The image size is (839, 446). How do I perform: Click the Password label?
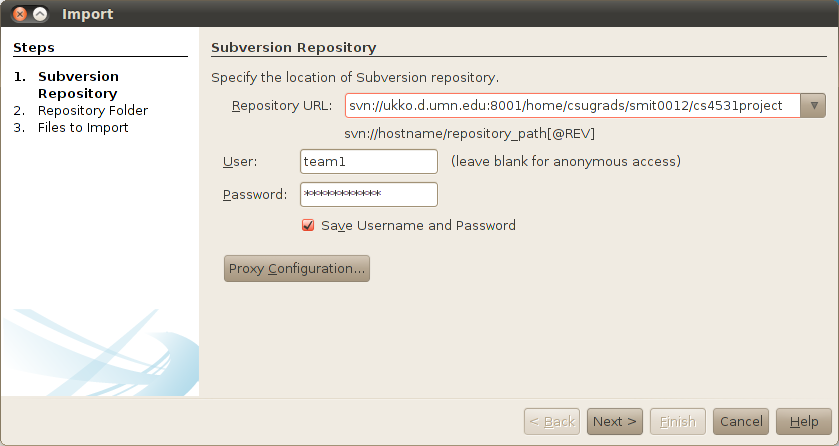click(x=255, y=195)
